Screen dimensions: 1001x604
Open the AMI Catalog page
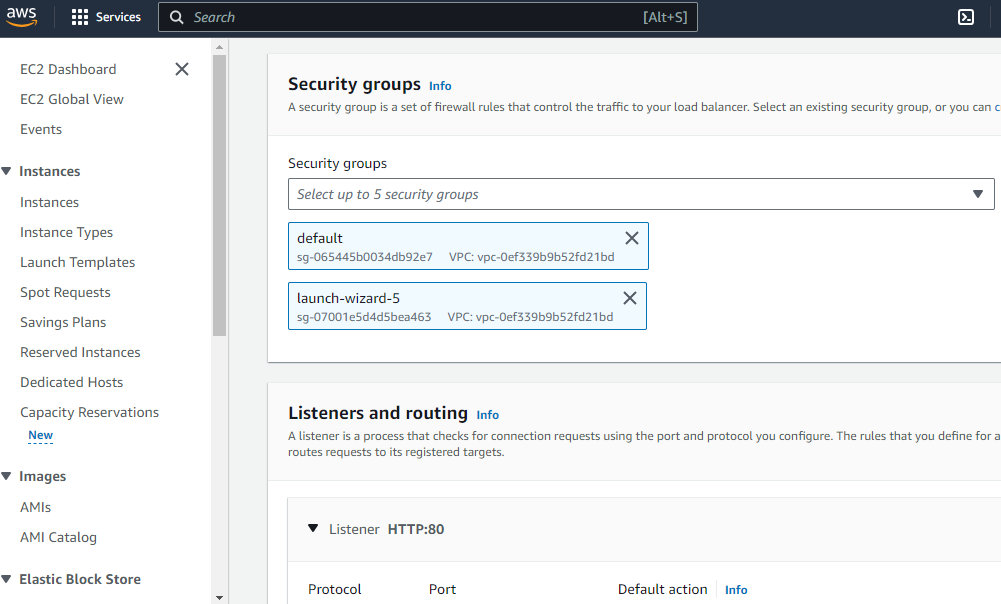(58, 537)
